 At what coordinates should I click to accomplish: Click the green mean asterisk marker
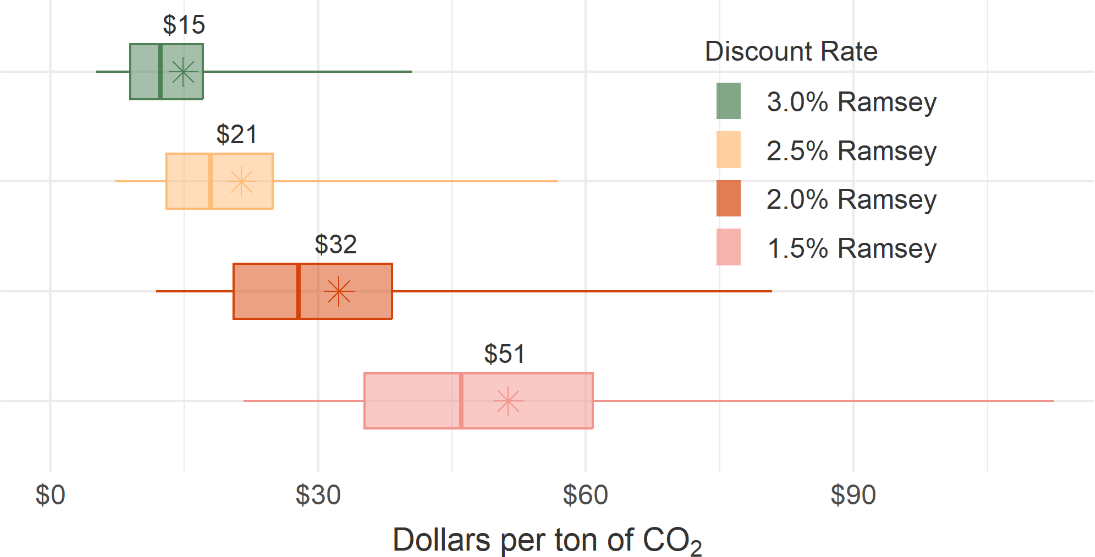[183, 72]
